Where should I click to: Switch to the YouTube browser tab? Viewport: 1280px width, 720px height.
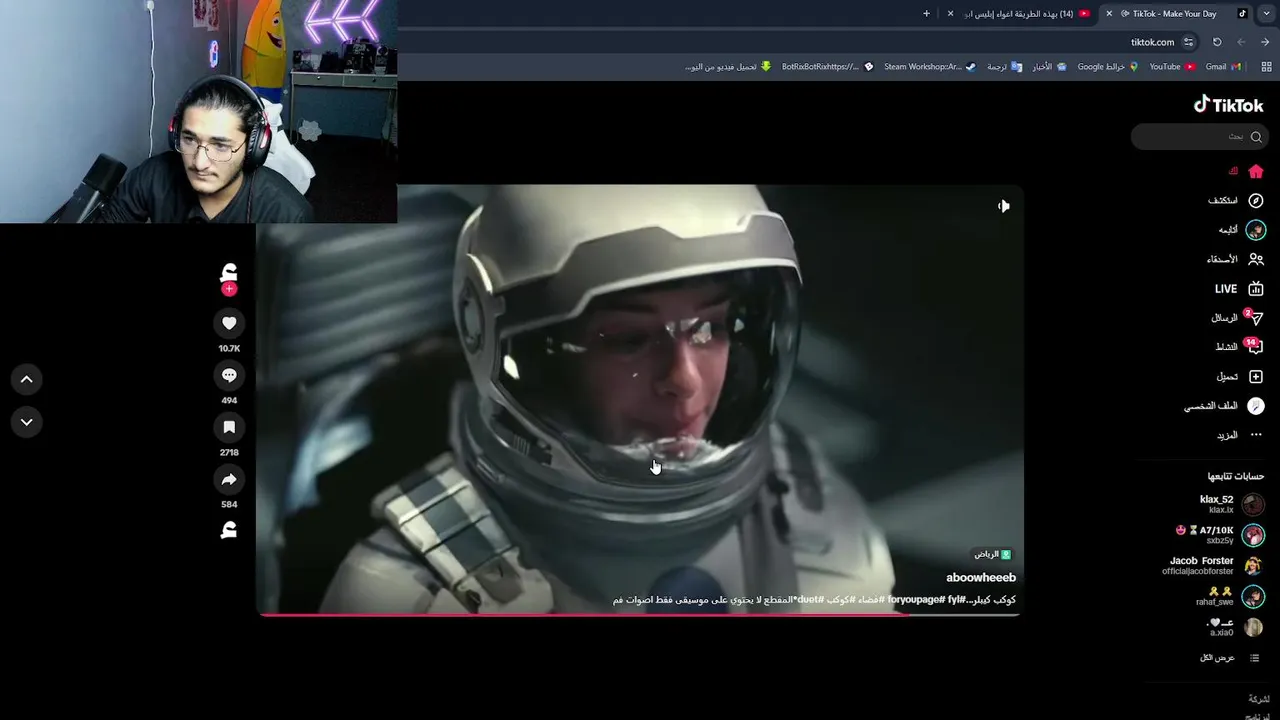pyautogui.click(x=1021, y=14)
